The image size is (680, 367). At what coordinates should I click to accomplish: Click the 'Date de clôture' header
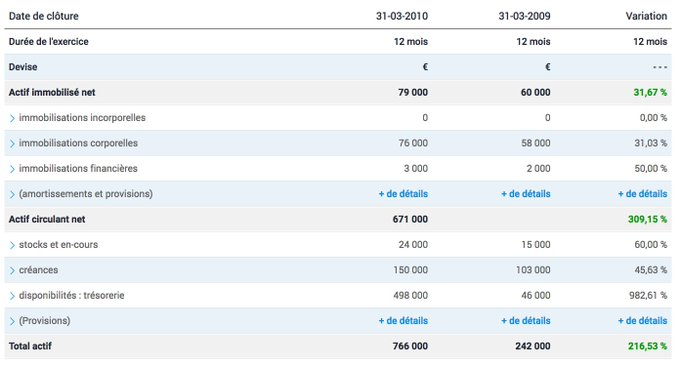43,16
